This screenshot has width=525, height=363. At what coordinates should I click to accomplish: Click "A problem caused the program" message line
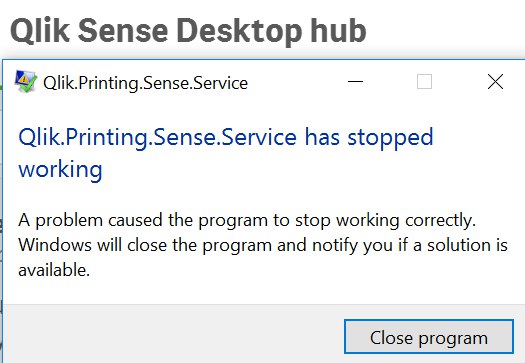(247, 220)
